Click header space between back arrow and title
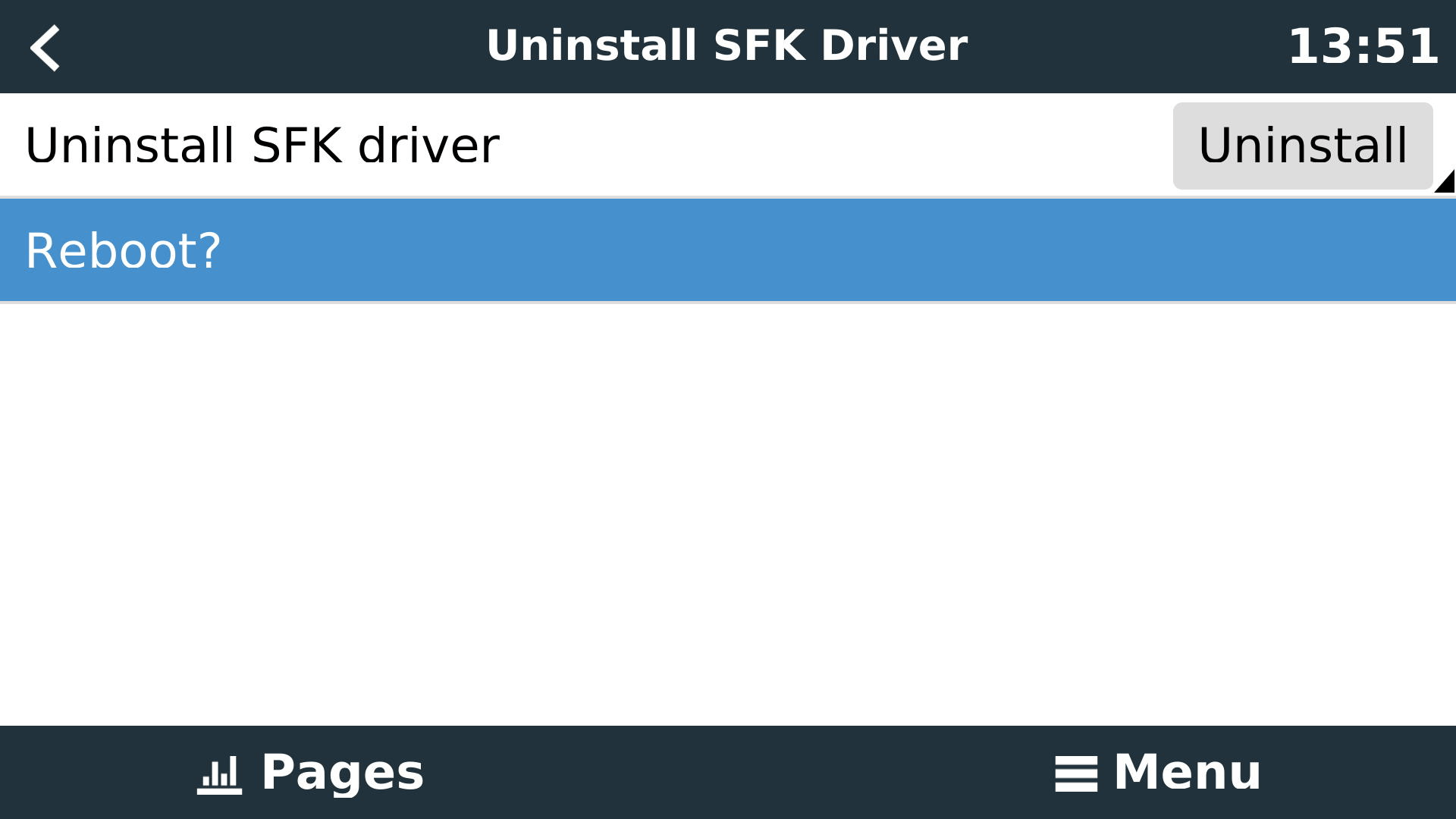 coord(265,46)
